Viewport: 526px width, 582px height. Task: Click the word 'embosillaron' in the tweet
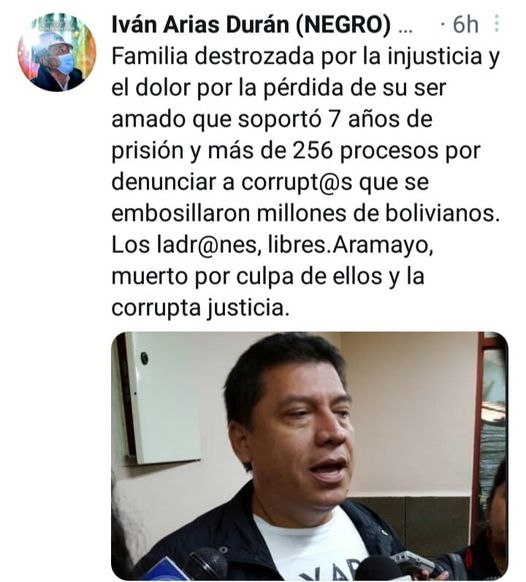(x=181, y=214)
